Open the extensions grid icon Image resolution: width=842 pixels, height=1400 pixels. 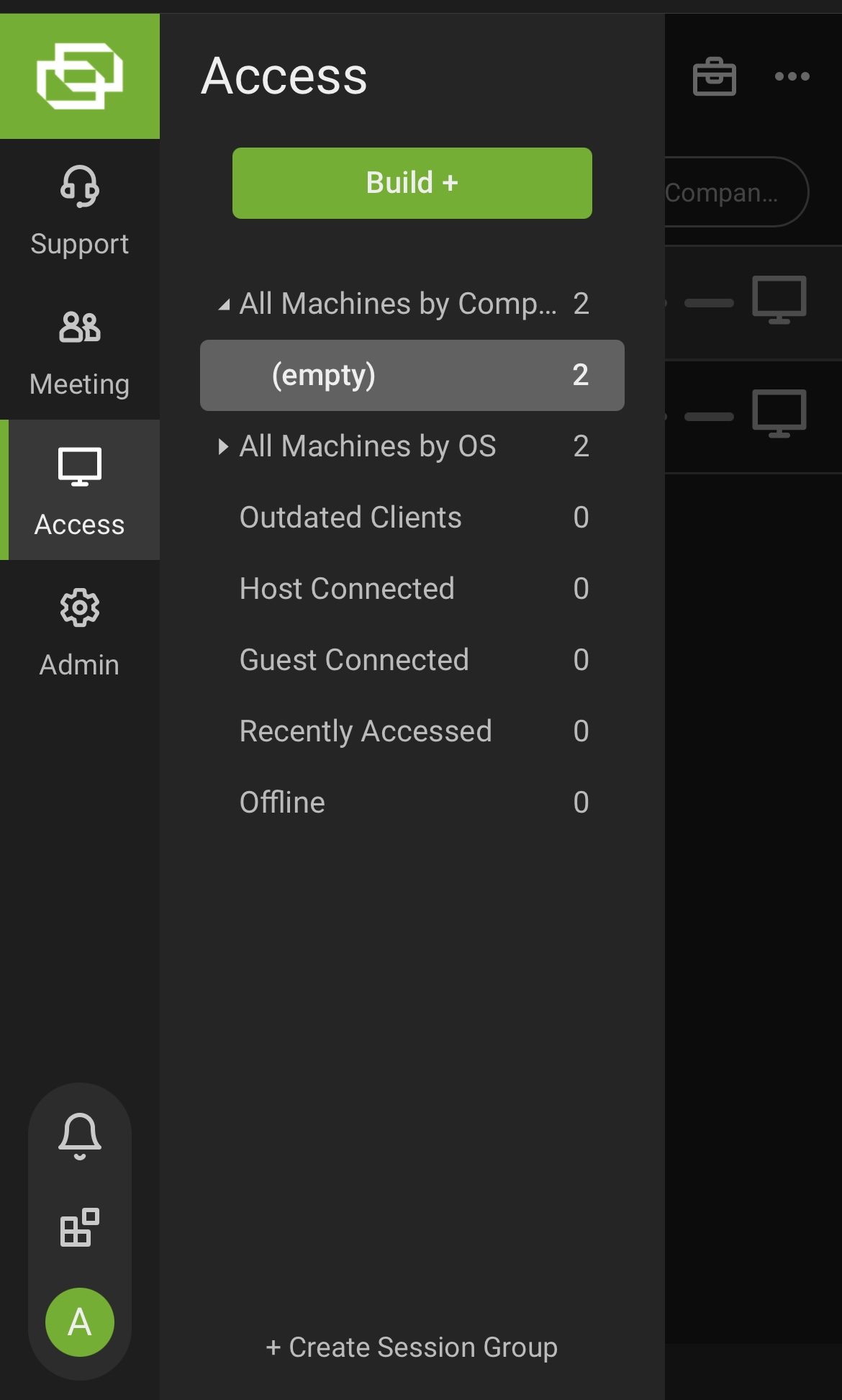tap(79, 1227)
